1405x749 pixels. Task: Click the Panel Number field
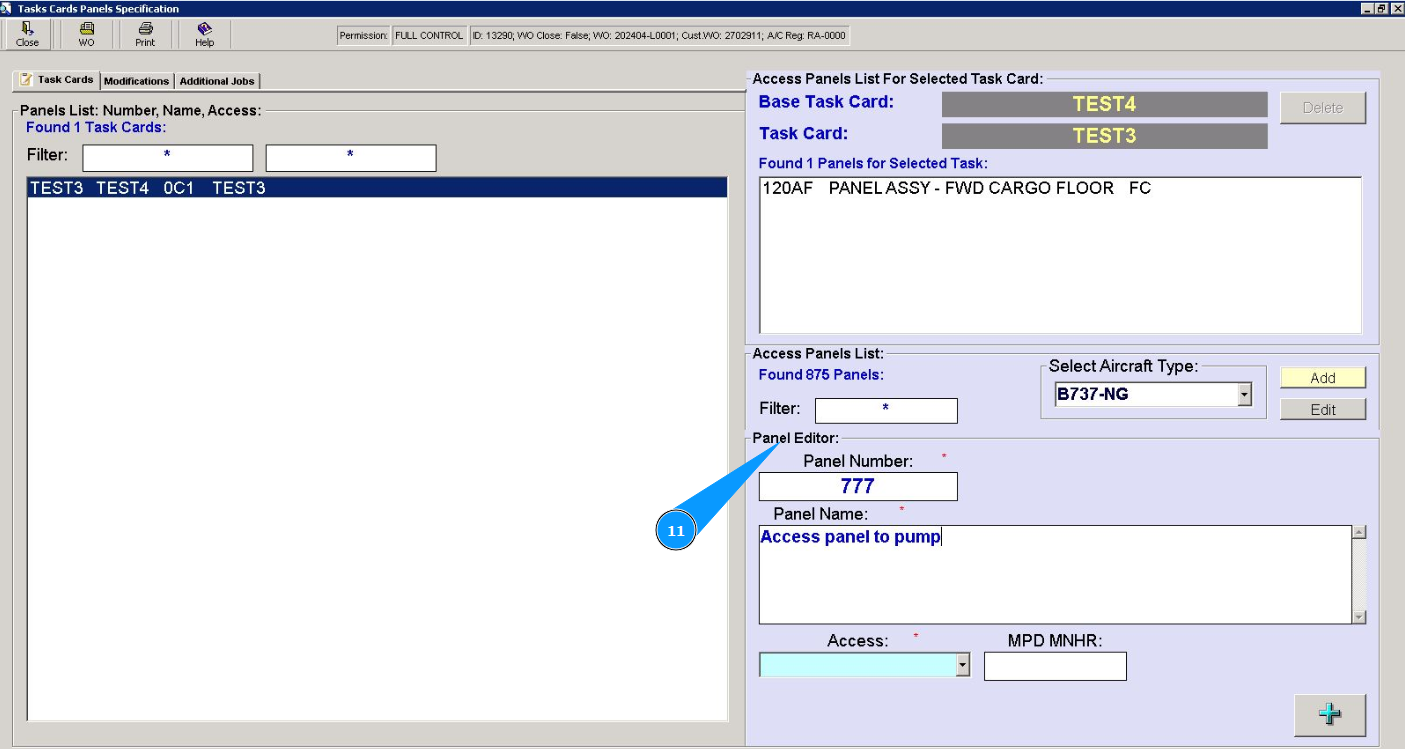point(858,486)
